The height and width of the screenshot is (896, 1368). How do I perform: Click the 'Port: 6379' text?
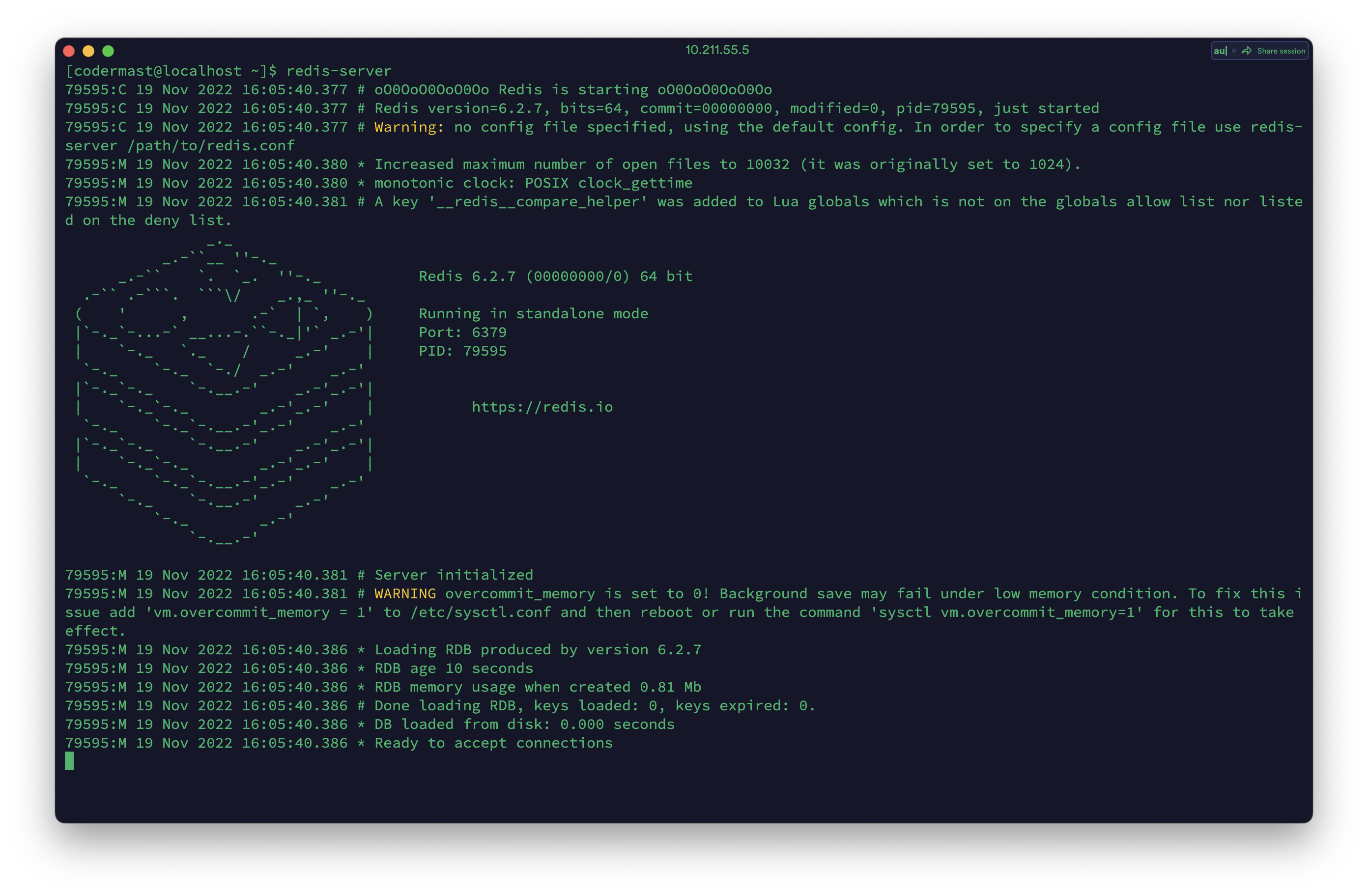point(463,332)
